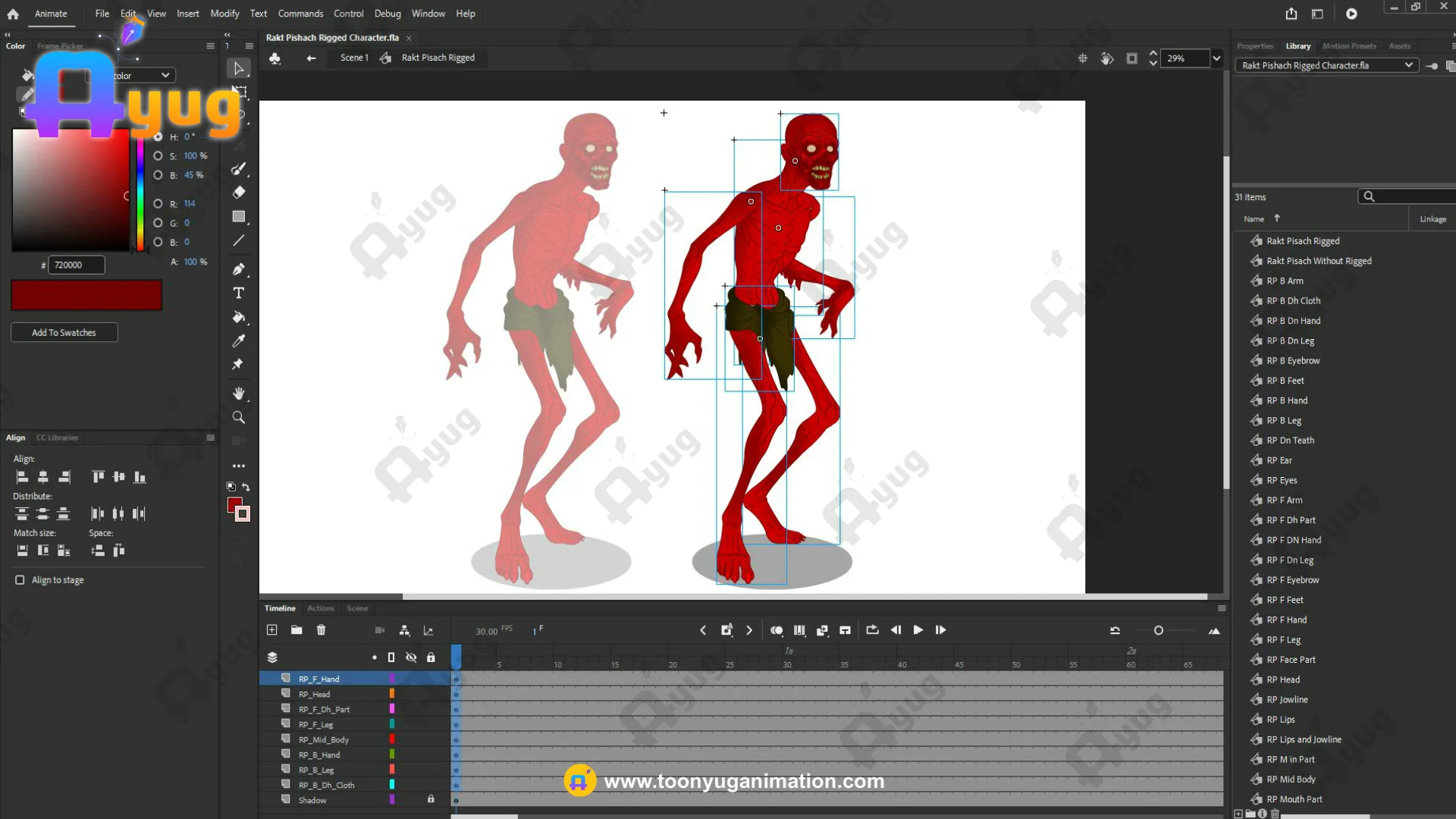Enable Align to stage checkbox
The height and width of the screenshot is (819, 1456).
20,580
